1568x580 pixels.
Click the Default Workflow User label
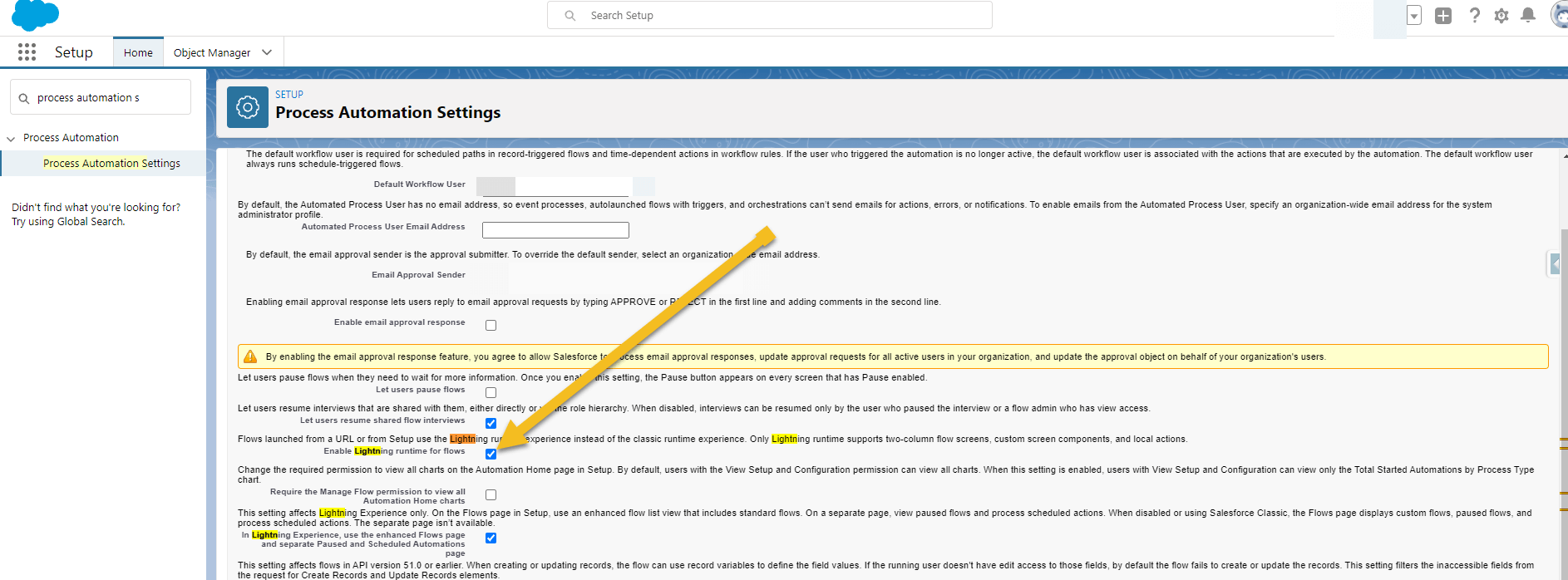point(420,184)
